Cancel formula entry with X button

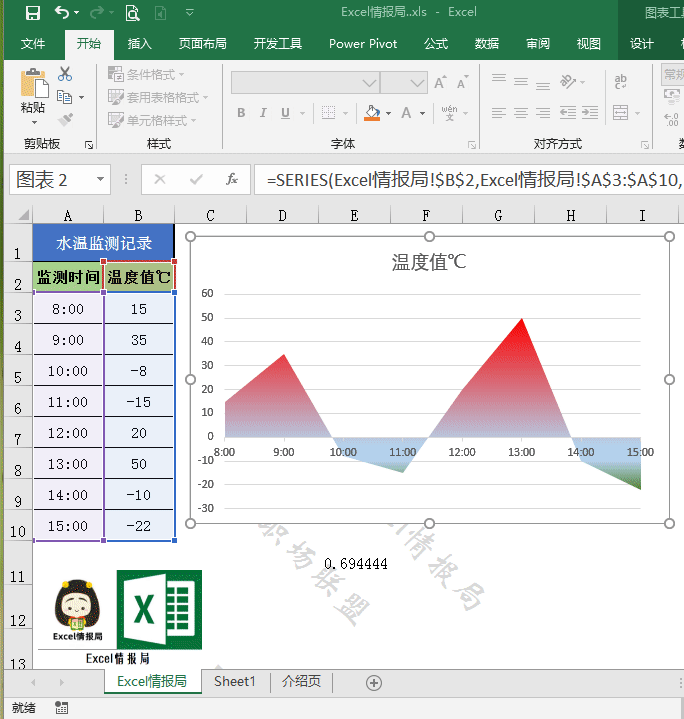click(160, 179)
